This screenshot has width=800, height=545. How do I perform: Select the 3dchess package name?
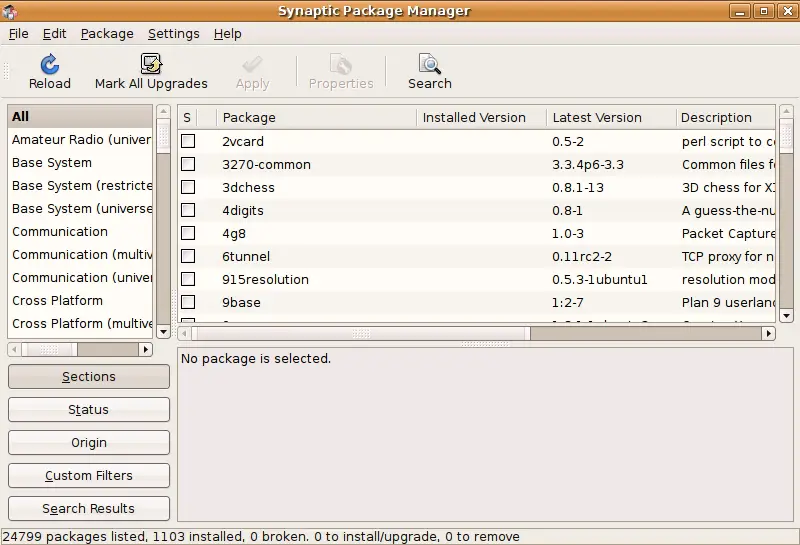(x=248, y=187)
